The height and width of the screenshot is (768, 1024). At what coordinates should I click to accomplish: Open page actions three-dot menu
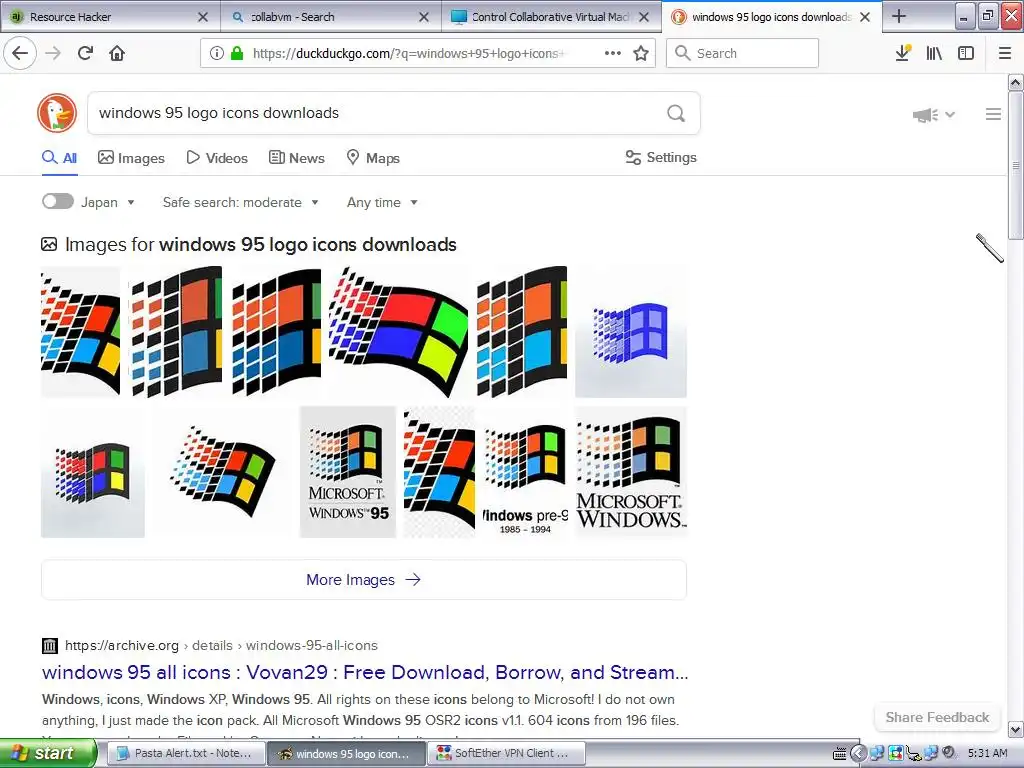point(613,53)
